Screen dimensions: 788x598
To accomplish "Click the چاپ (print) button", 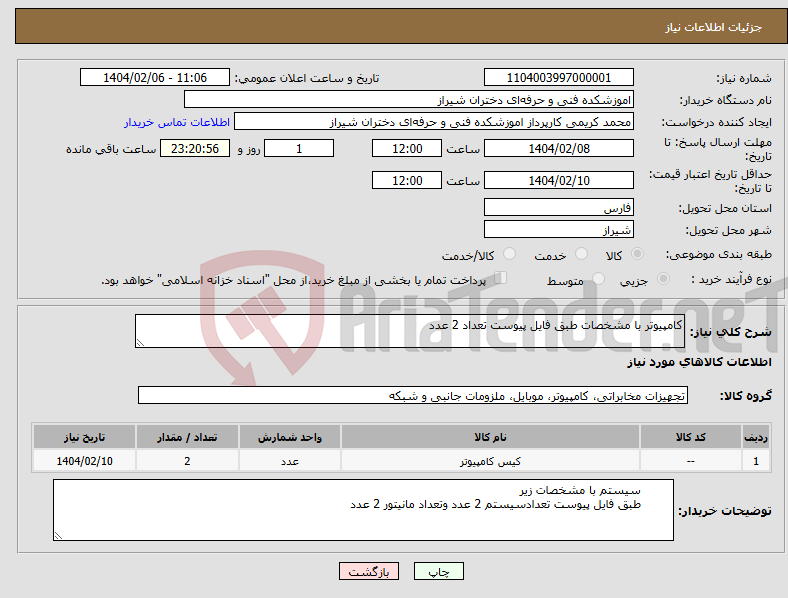I will 438,571.
